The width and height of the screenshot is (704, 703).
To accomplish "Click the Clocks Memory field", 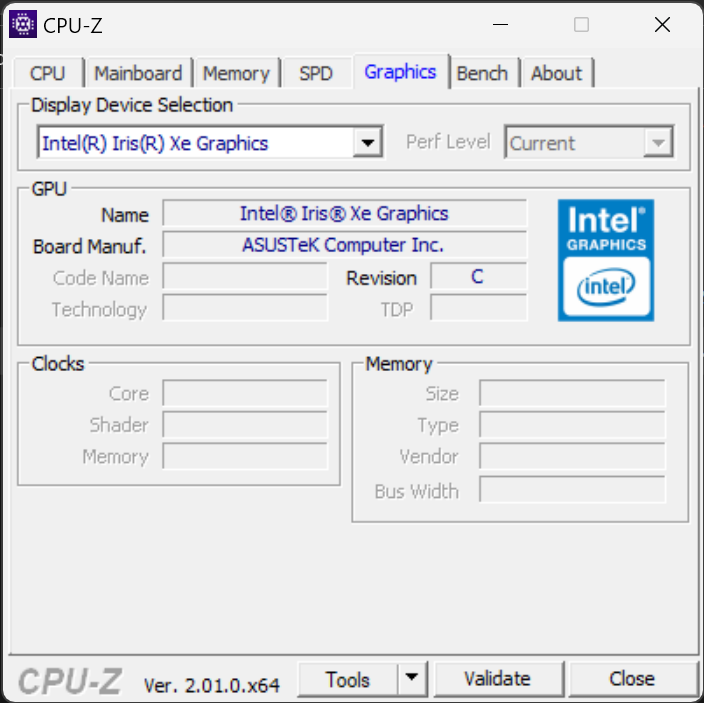I will pos(245,456).
